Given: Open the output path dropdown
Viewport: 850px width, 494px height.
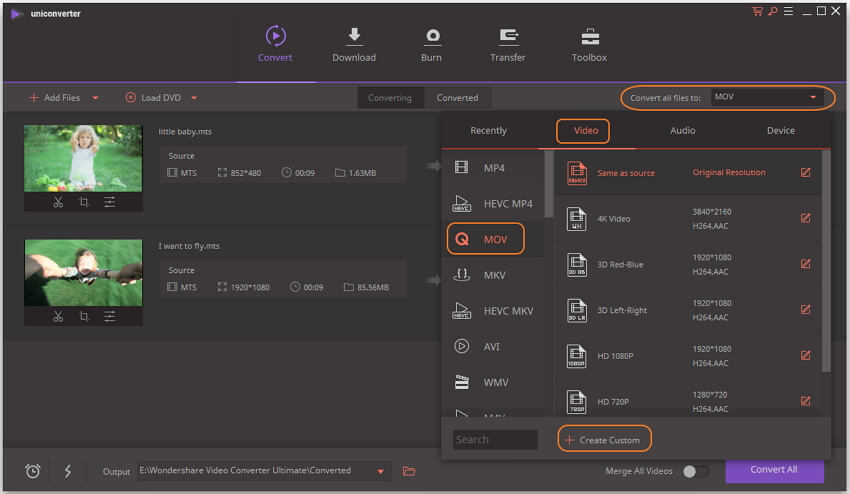Looking at the screenshot, I should (x=381, y=471).
